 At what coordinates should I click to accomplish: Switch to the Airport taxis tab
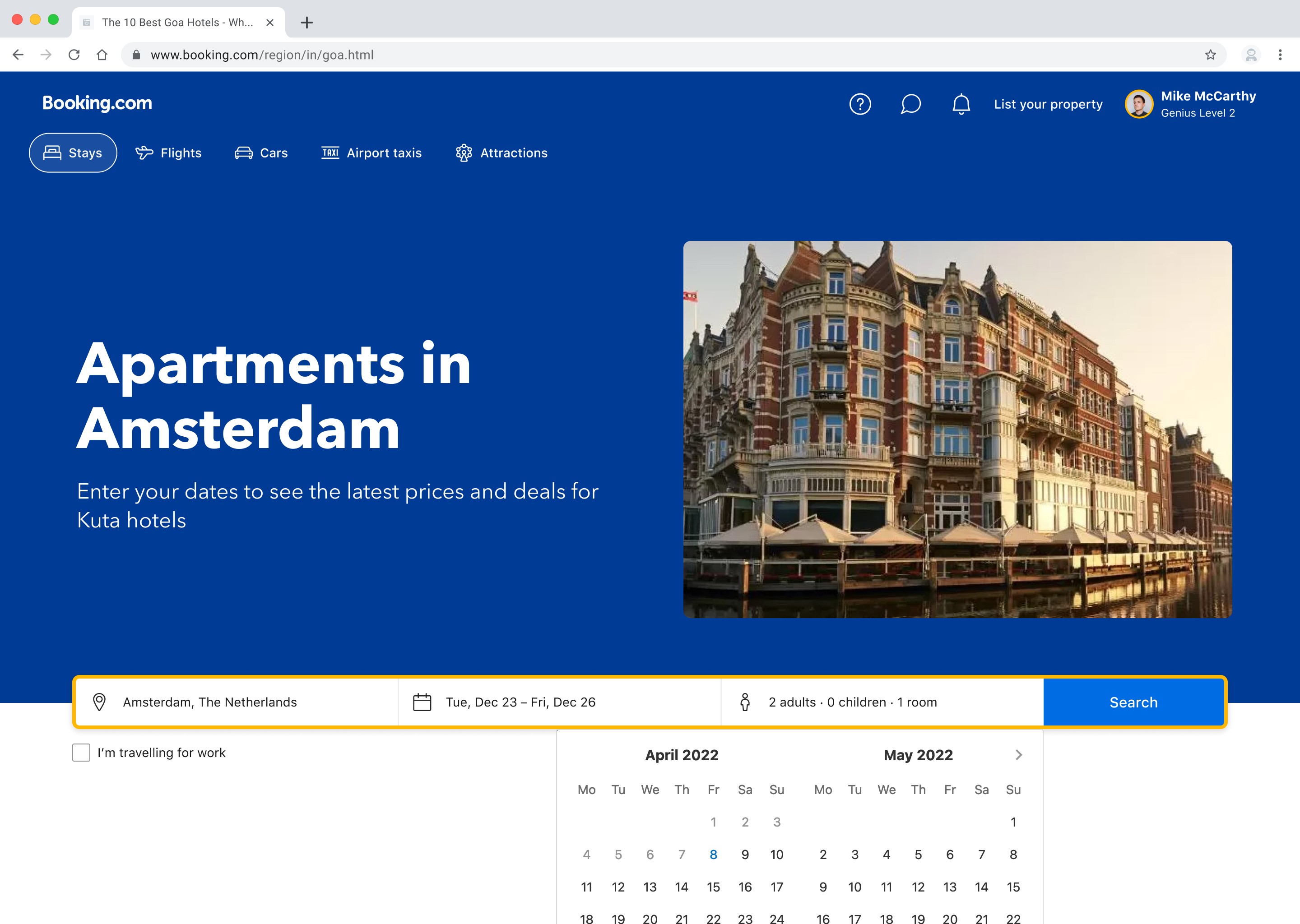click(x=371, y=153)
